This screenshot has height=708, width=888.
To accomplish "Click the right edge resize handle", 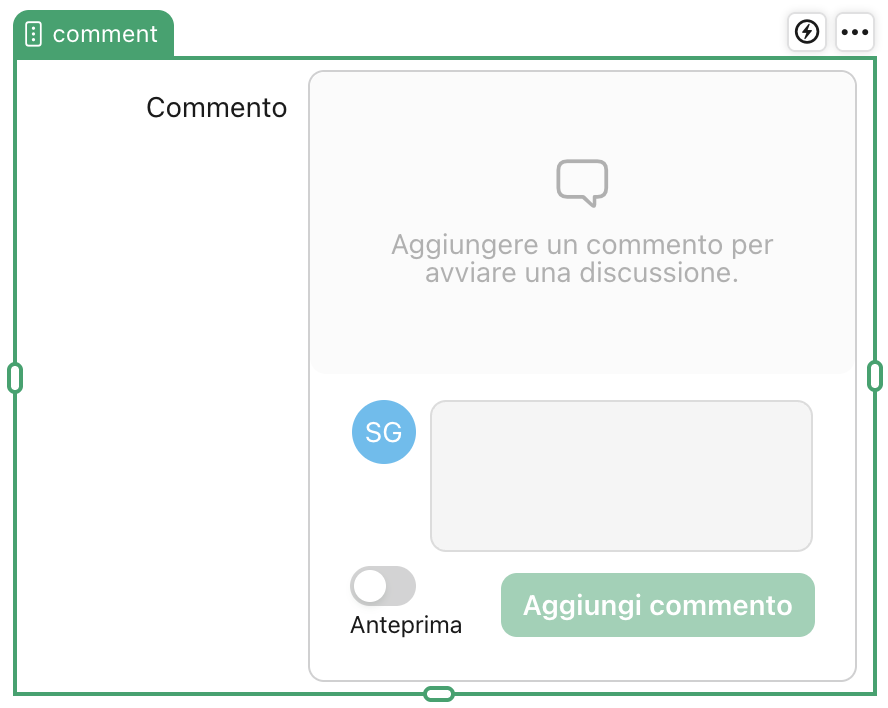I will pyautogui.click(x=875, y=377).
